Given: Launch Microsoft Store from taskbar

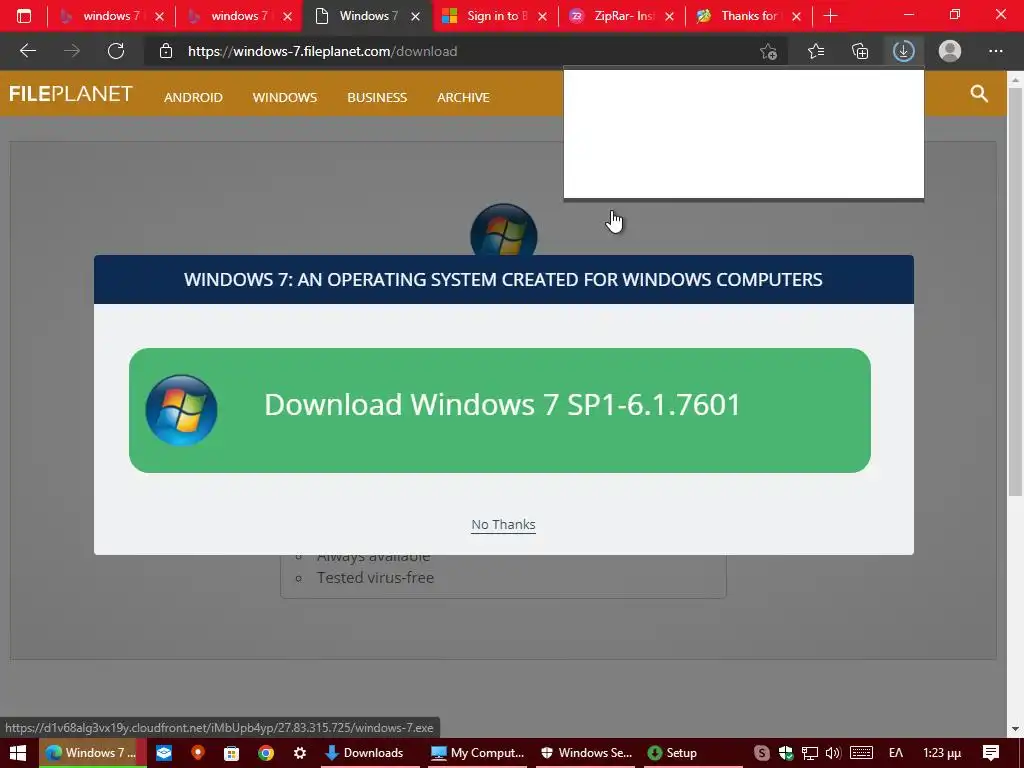Looking at the screenshot, I should tap(231, 753).
